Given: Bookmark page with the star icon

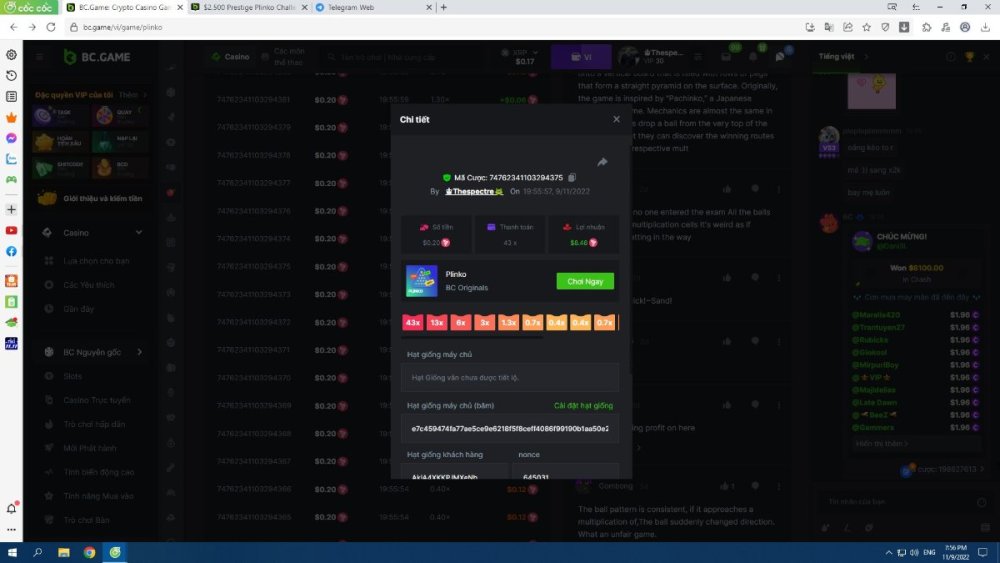Looking at the screenshot, I should coord(866,27).
